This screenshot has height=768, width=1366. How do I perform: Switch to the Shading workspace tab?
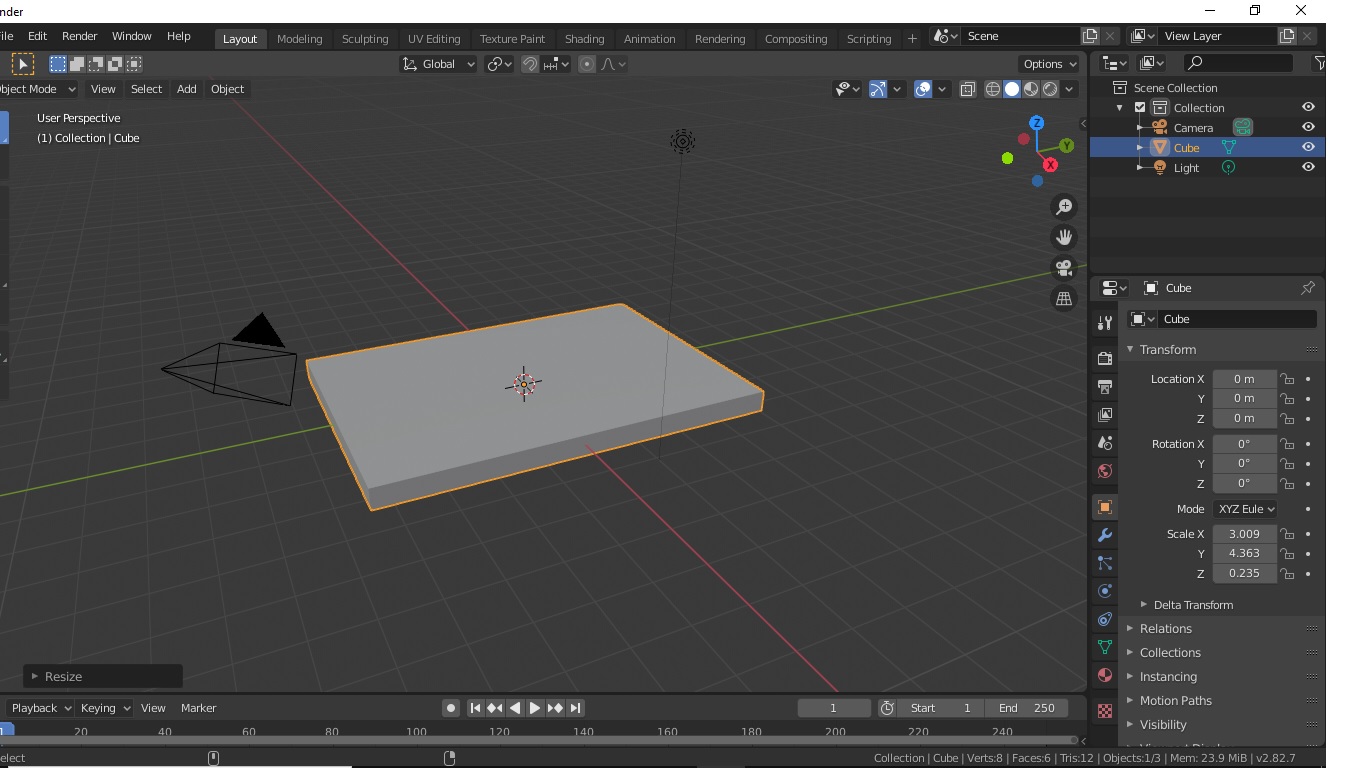click(584, 39)
